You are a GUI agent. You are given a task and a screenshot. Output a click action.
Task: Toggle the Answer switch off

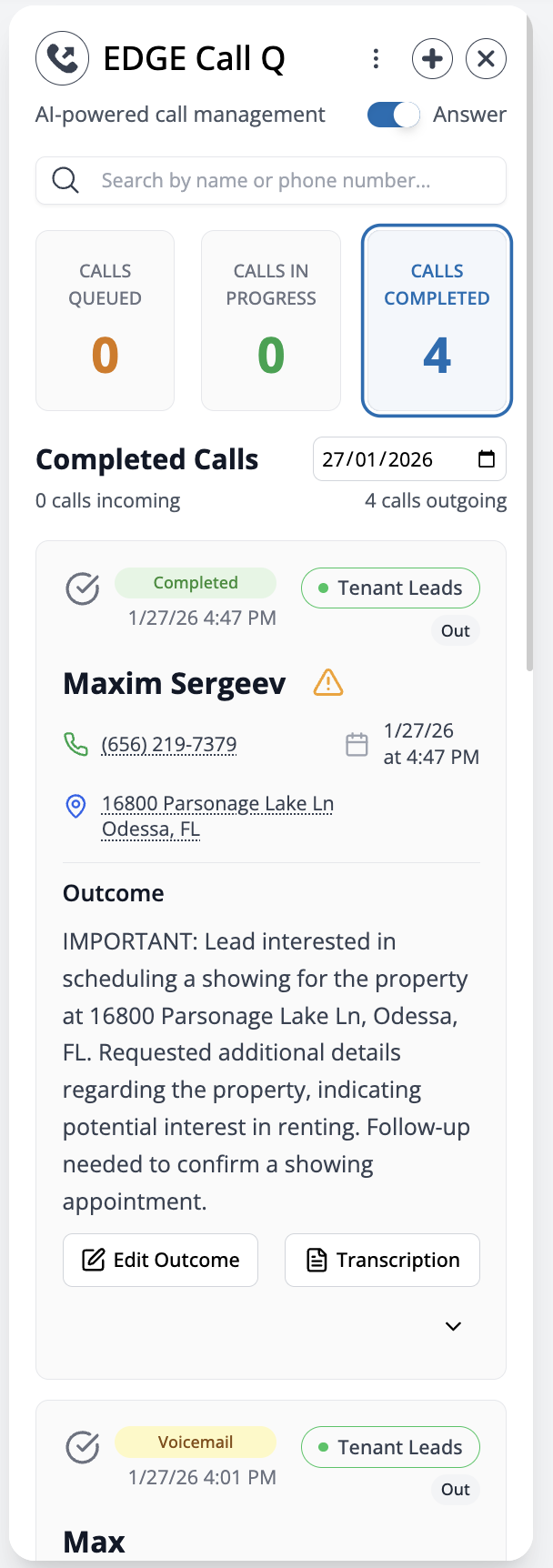point(393,115)
